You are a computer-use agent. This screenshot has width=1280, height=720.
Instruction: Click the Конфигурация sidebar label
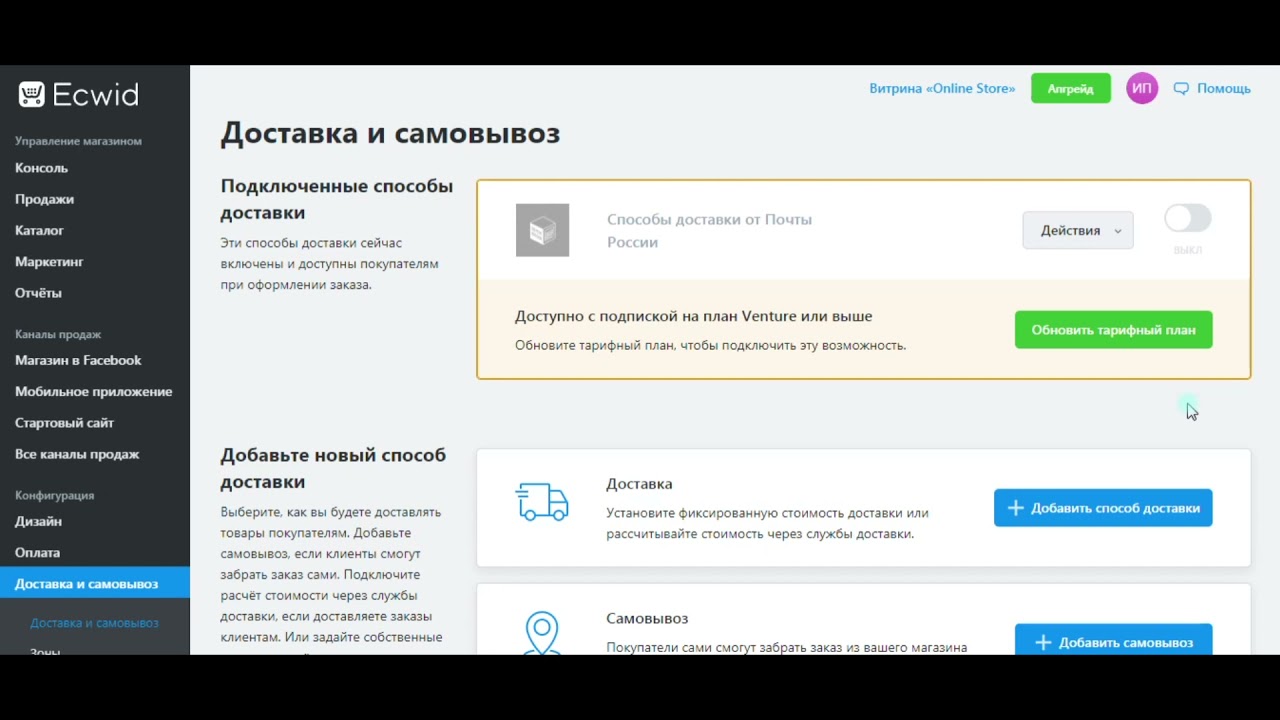(x=54, y=495)
